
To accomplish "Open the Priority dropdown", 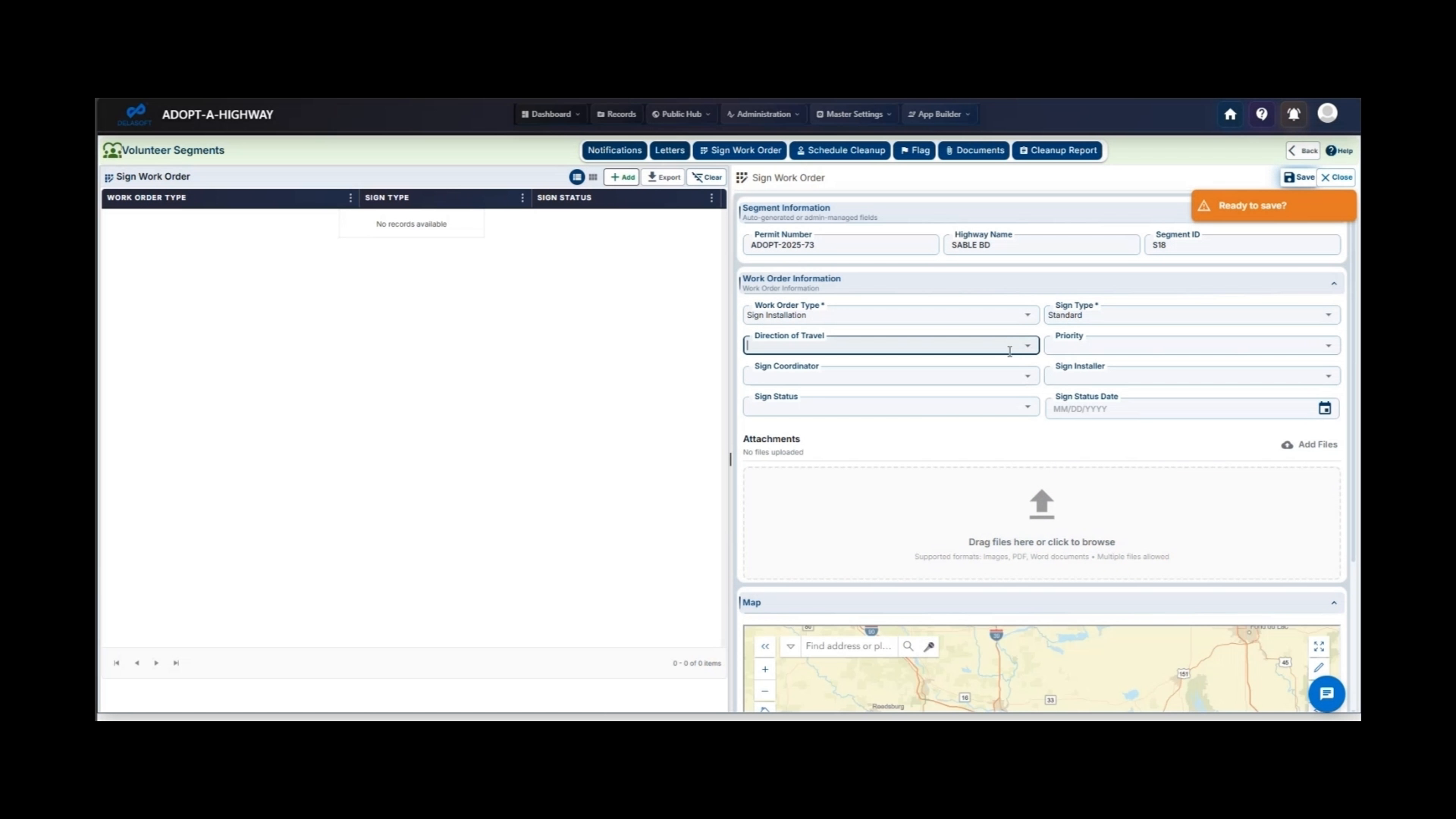I will [x=1329, y=345].
